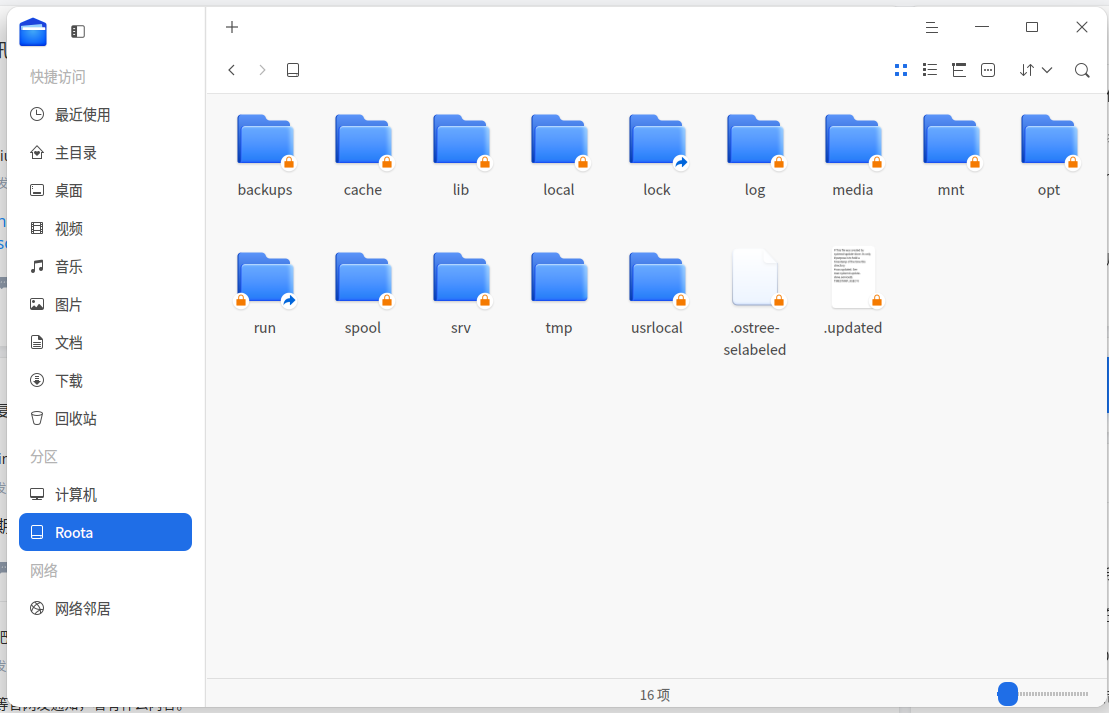Open search in the toolbar
This screenshot has height=713, width=1109.
1082,70
